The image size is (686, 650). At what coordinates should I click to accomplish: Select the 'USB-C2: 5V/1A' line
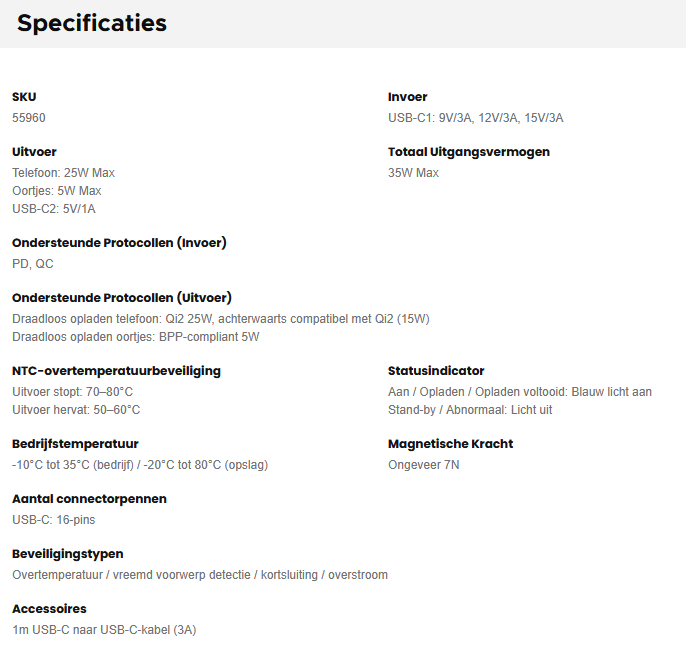54,209
